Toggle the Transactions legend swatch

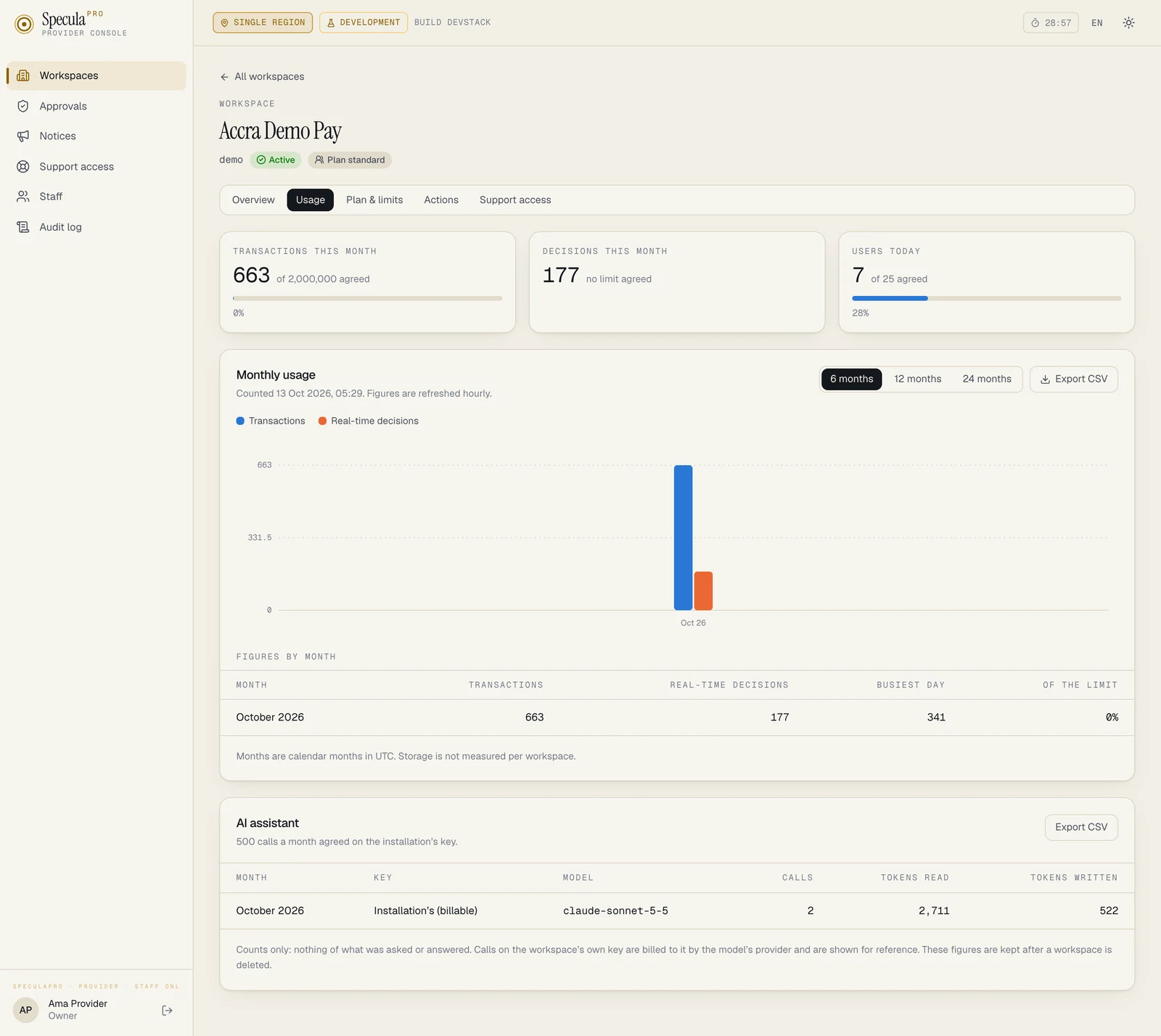240,421
